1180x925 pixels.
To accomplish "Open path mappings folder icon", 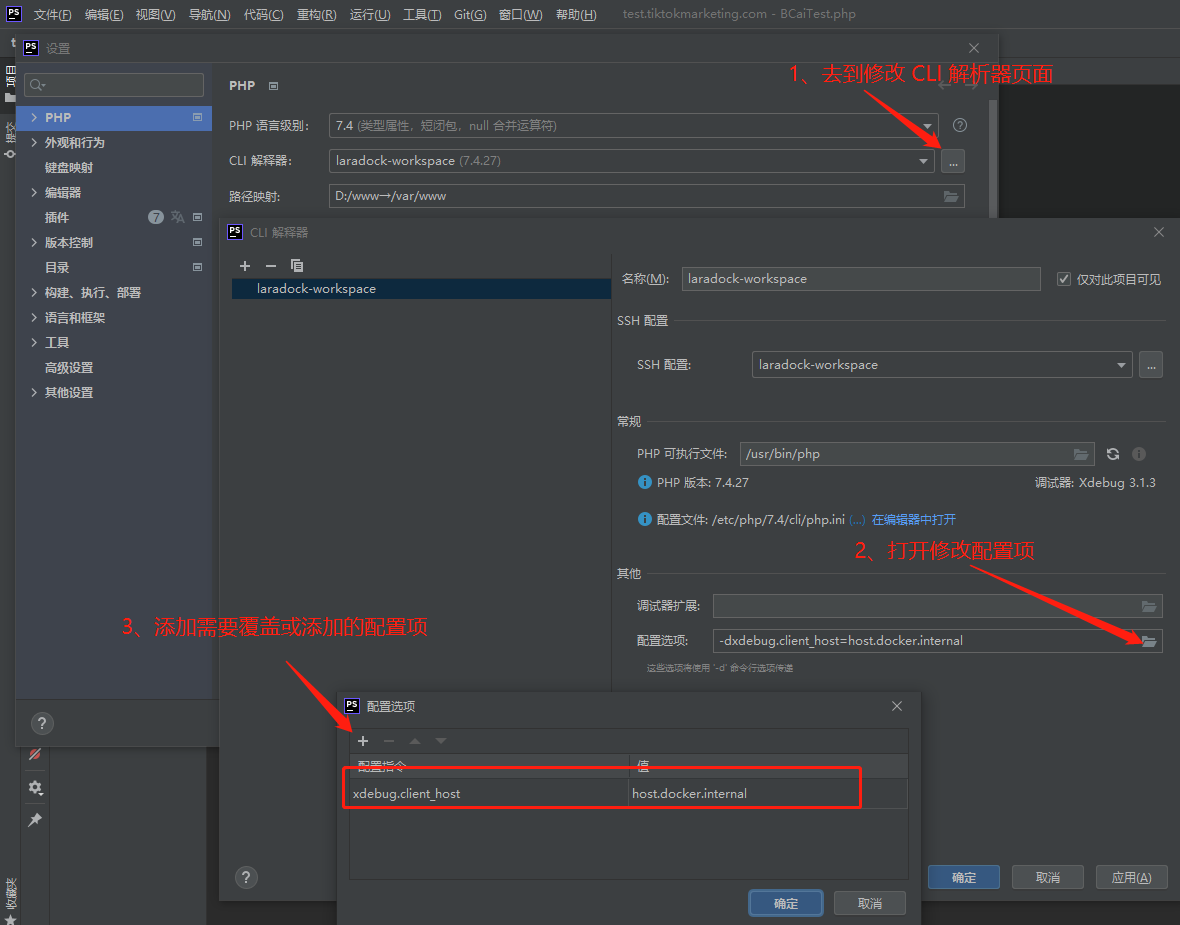I will (950, 196).
